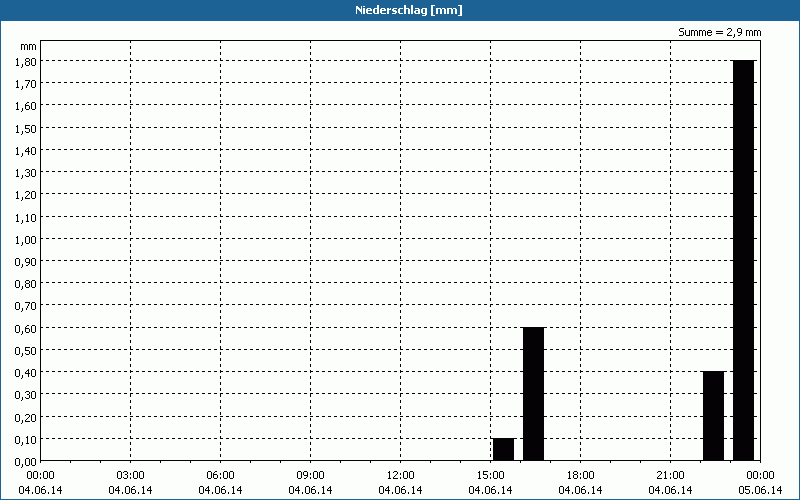The image size is (800, 500).
Task: Select the 12:00 time label
Action: [401, 476]
